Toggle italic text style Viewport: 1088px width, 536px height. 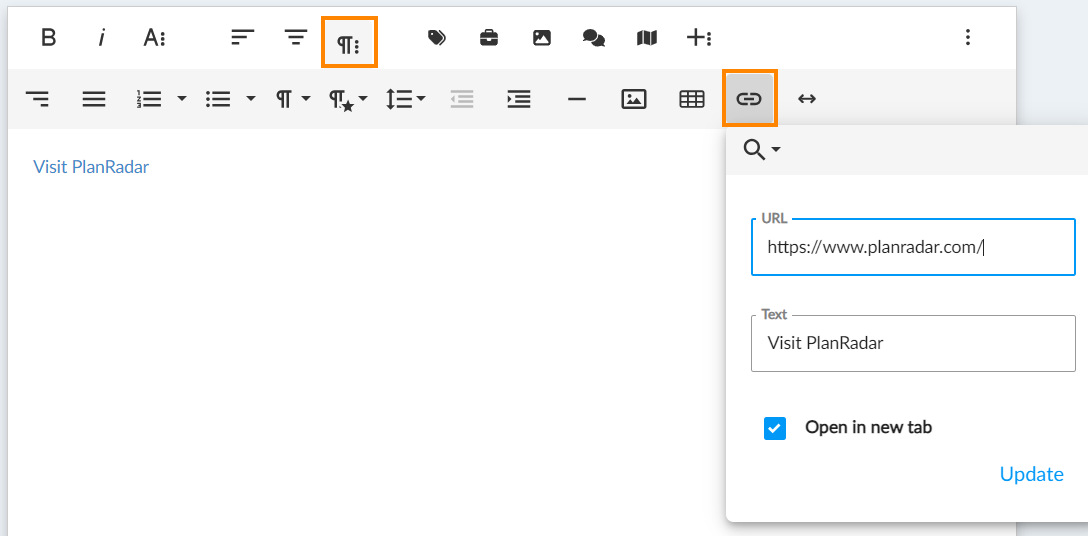click(x=101, y=38)
